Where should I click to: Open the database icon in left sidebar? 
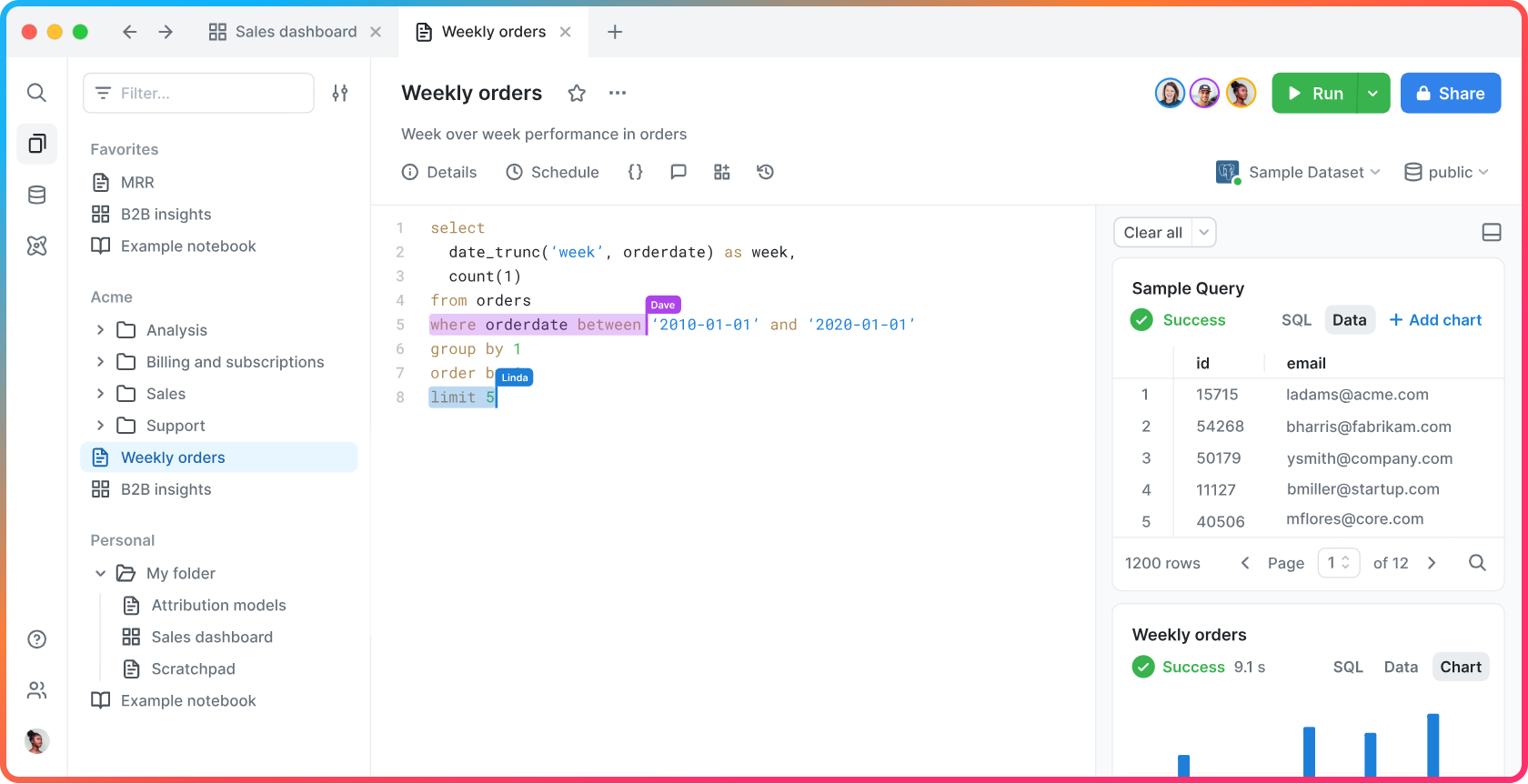[x=36, y=195]
